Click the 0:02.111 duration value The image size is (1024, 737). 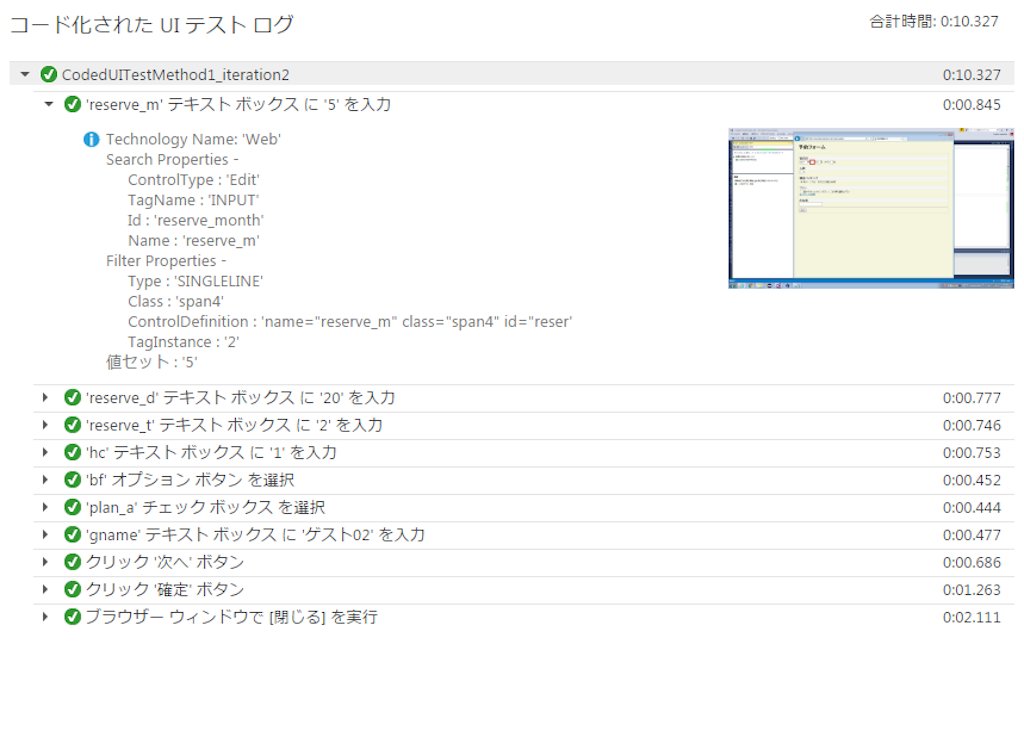[972, 618]
